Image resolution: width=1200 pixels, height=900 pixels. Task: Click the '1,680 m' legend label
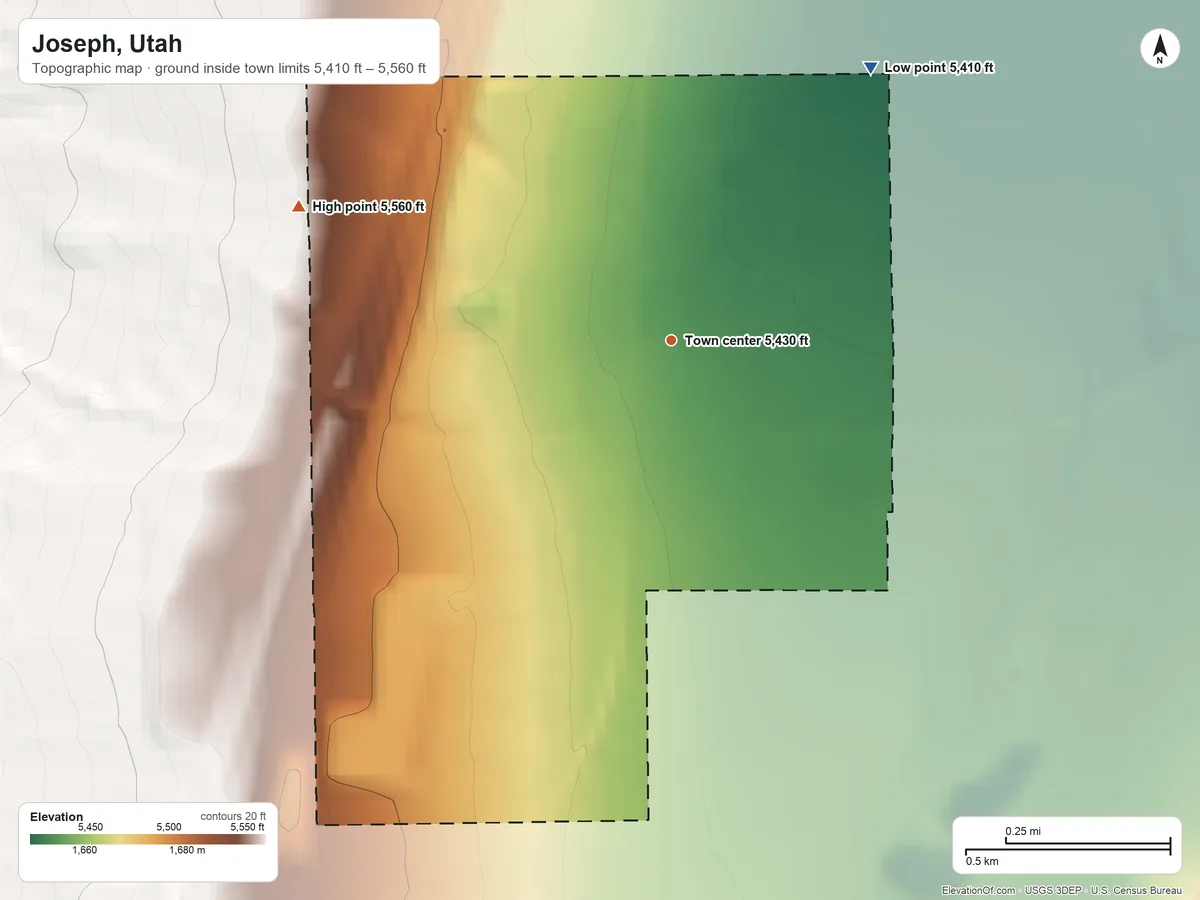pos(187,851)
